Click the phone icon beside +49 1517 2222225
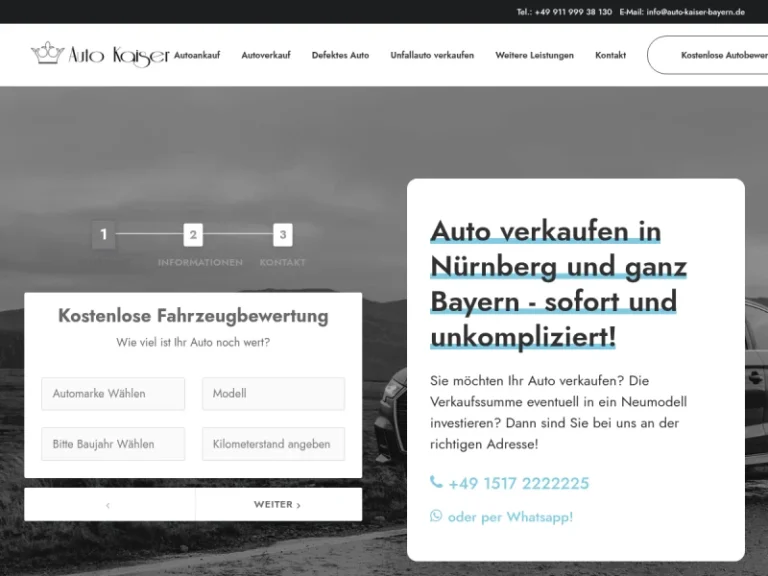The width and height of the screenshot is (768, 576). pyautogui.click(x=436, y=482)
